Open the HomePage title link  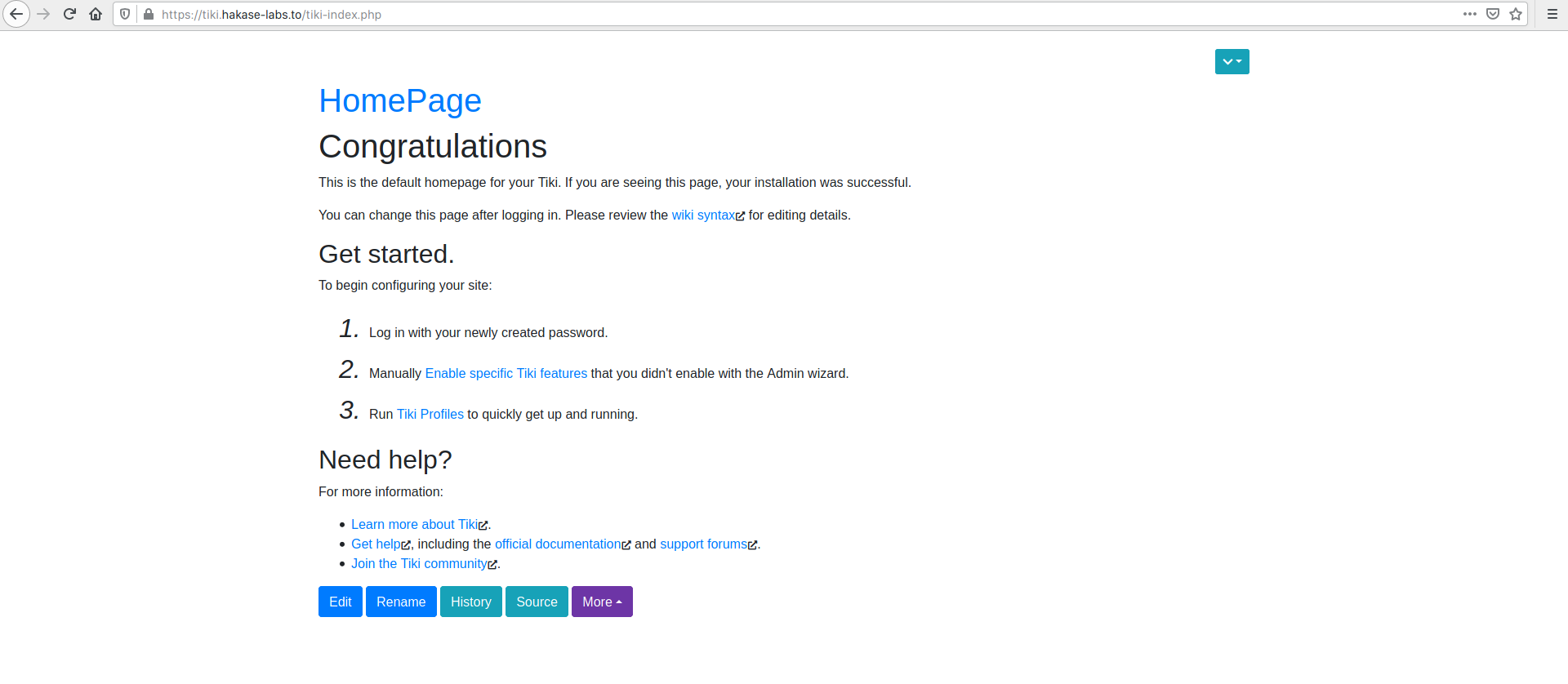point(400,101)
